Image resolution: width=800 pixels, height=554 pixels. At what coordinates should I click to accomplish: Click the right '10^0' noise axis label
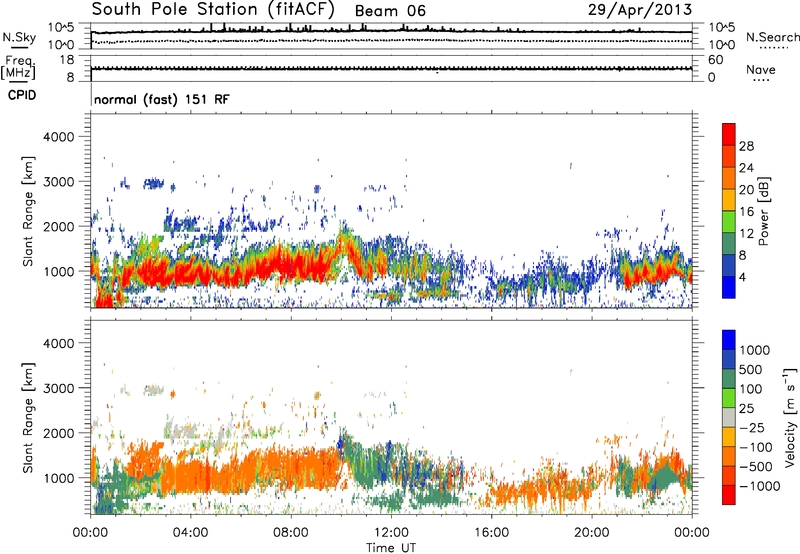click(x=721, y=45)
